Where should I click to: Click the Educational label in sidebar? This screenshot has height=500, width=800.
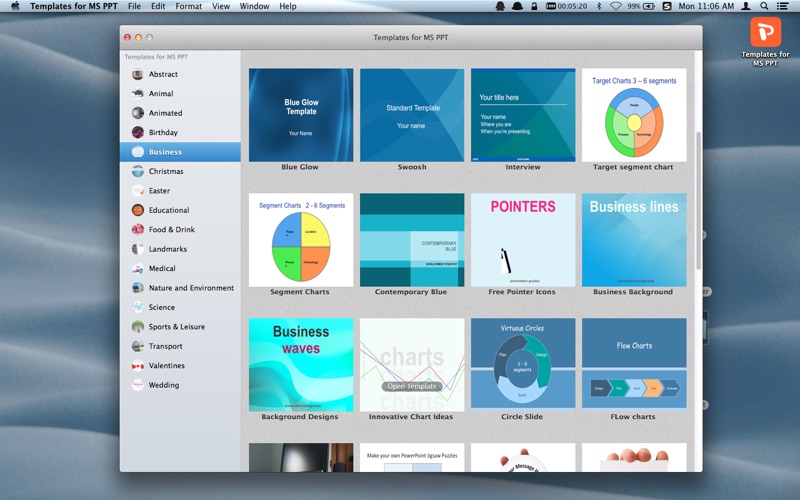(x=169, y=210)
